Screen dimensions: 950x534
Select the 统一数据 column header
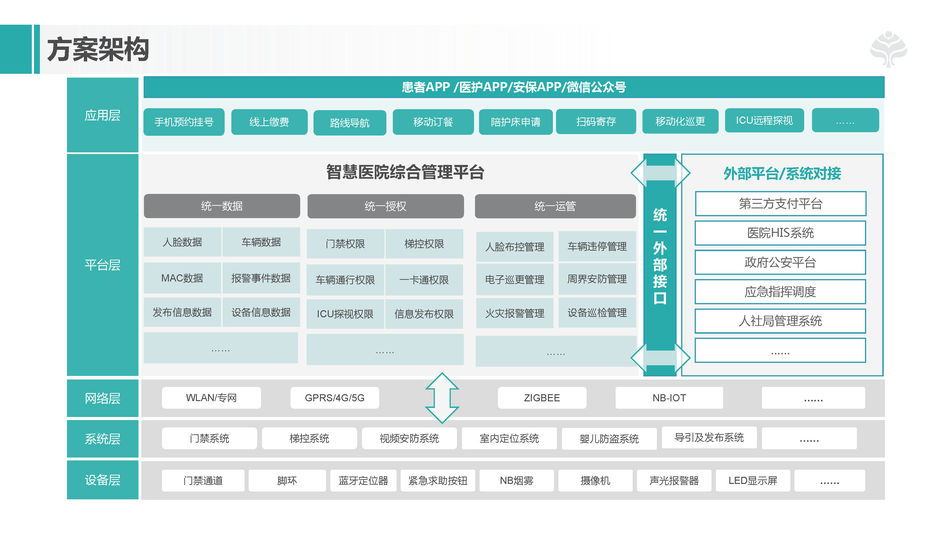tap(221, 206)
